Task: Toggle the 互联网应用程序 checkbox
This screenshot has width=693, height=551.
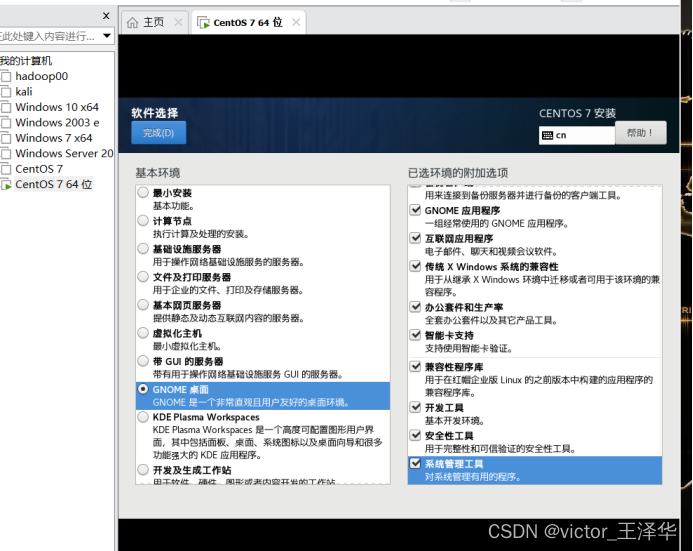Action: pyautogui.click(x=415, y=238)
